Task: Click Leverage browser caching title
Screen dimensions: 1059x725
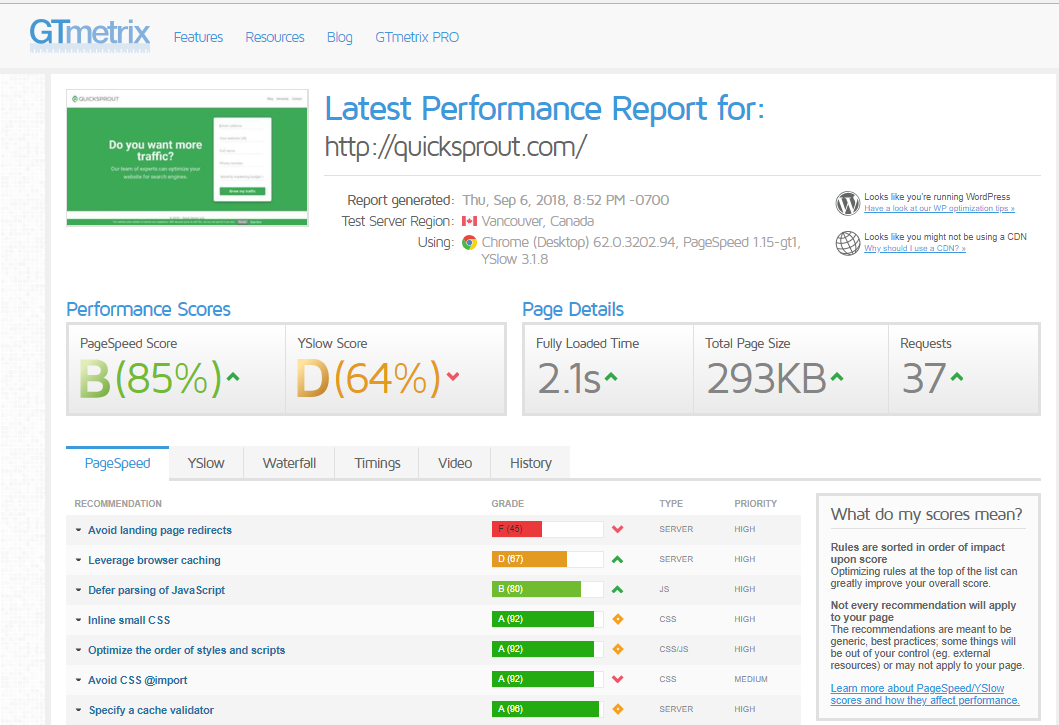Action: 154,560
